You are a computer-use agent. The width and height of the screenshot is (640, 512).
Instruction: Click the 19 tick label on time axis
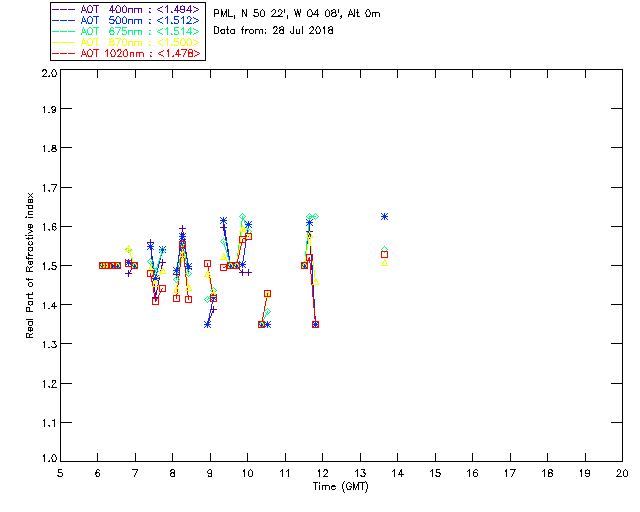(585, 473)
